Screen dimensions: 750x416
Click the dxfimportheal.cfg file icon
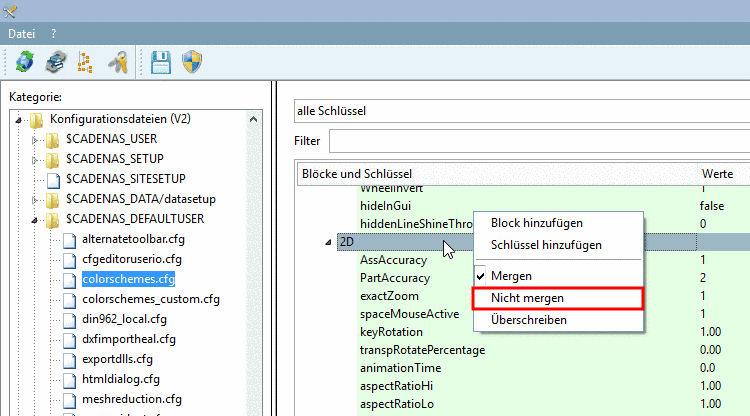point(69,340)
